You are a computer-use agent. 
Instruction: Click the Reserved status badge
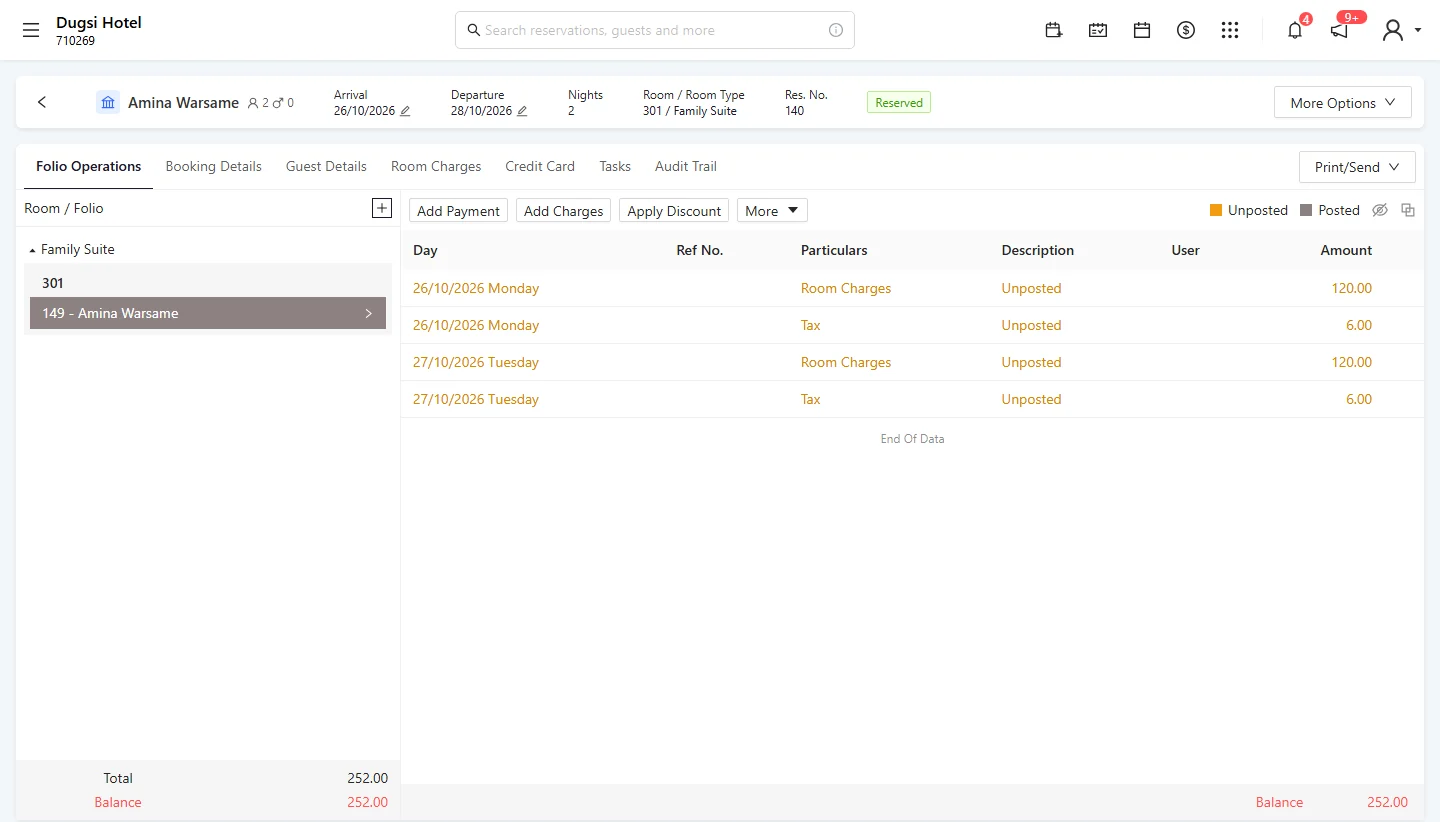899,102
